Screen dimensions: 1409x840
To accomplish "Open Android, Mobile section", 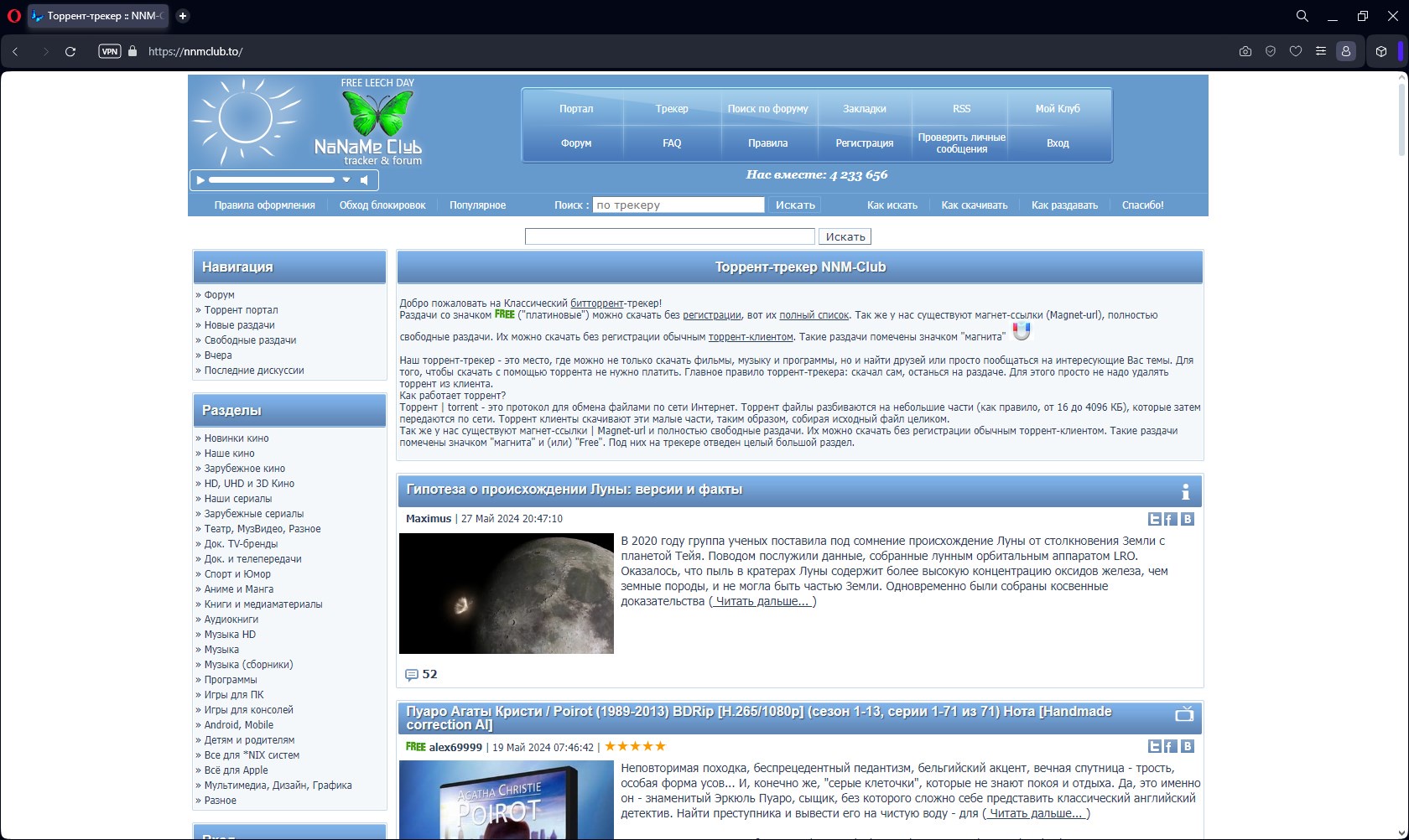I will click(239, 725).
